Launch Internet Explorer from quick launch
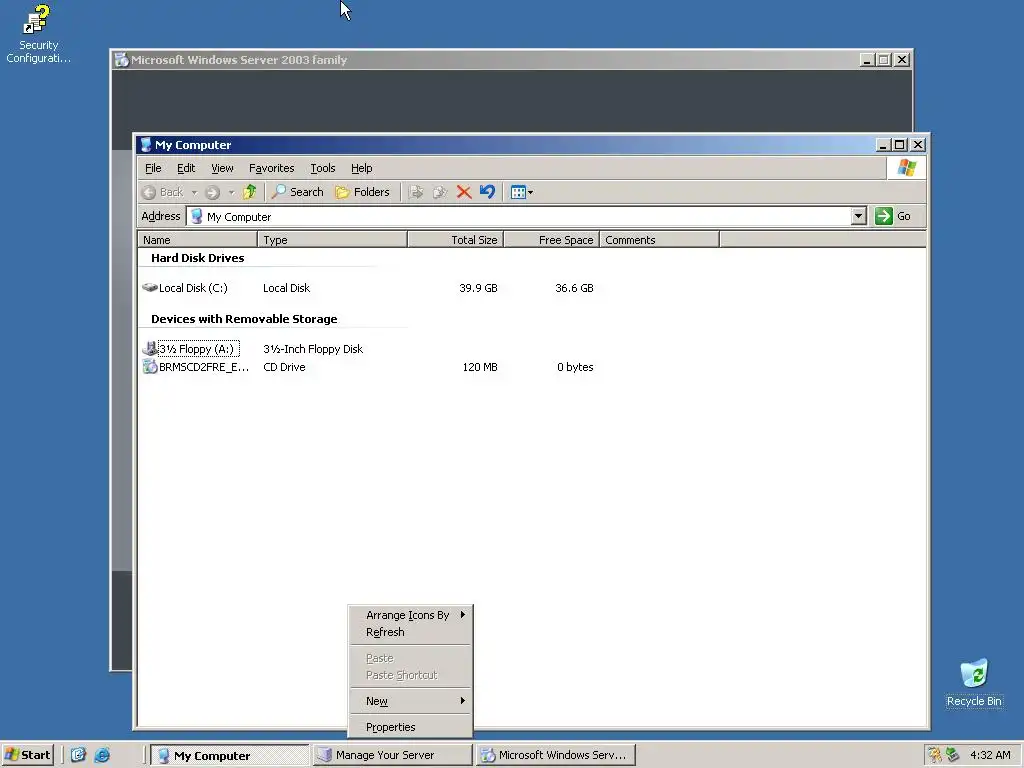This screenshot has width=1024, height=768. click(x=103, y=755)
